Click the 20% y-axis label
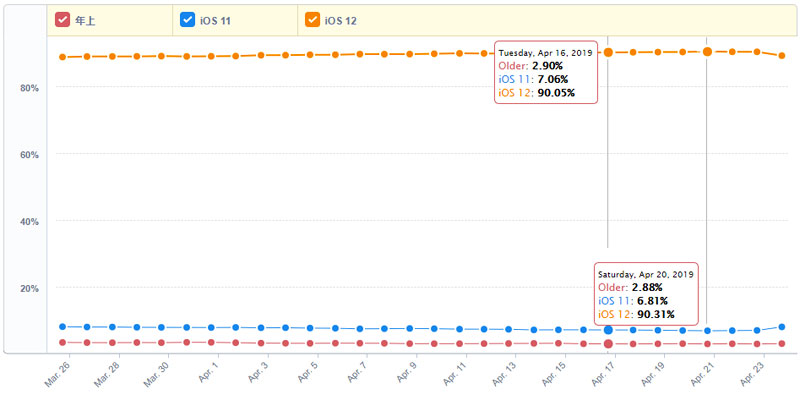 [30, 288]
